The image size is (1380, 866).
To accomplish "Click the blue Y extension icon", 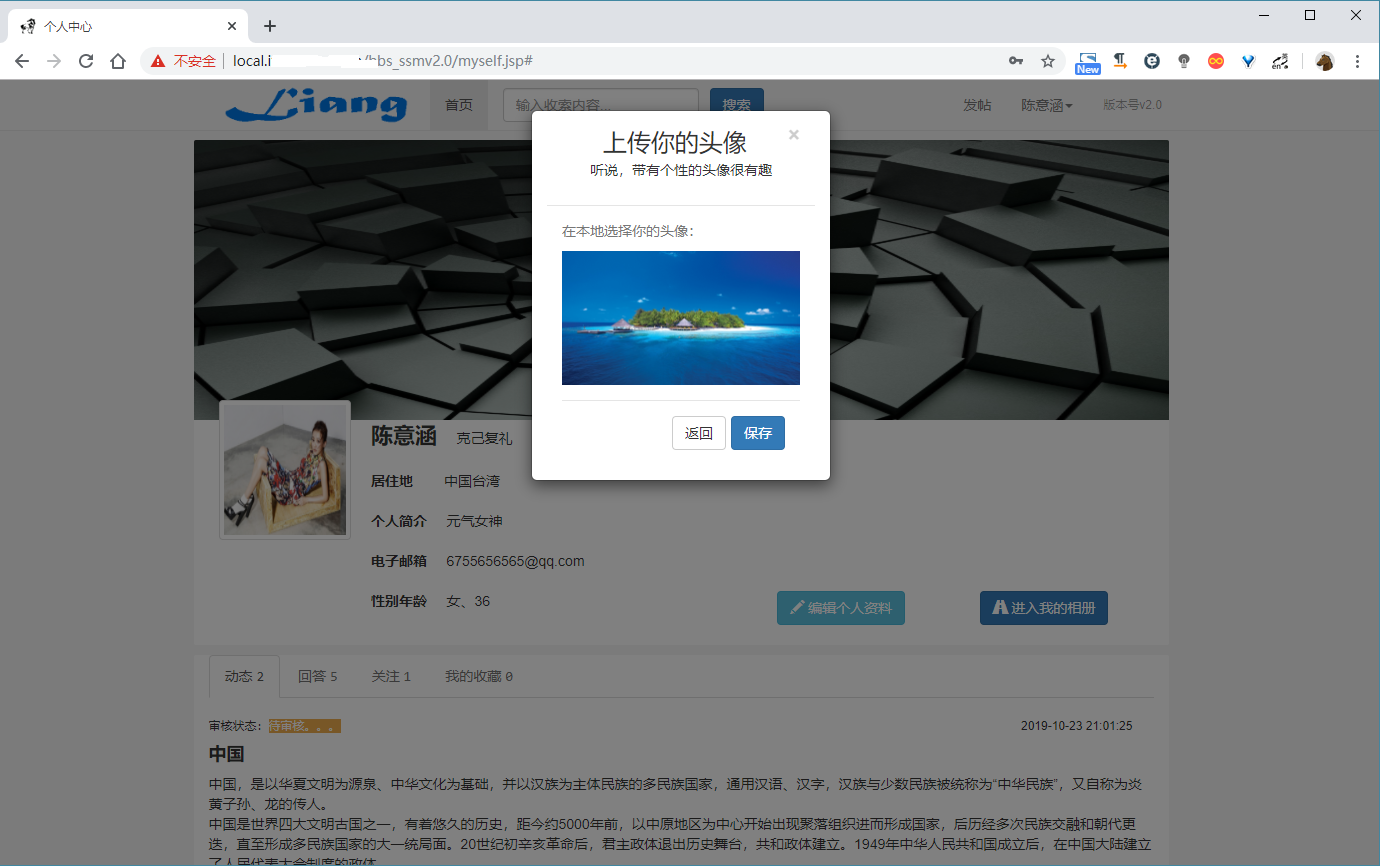I will (1248, 61).
